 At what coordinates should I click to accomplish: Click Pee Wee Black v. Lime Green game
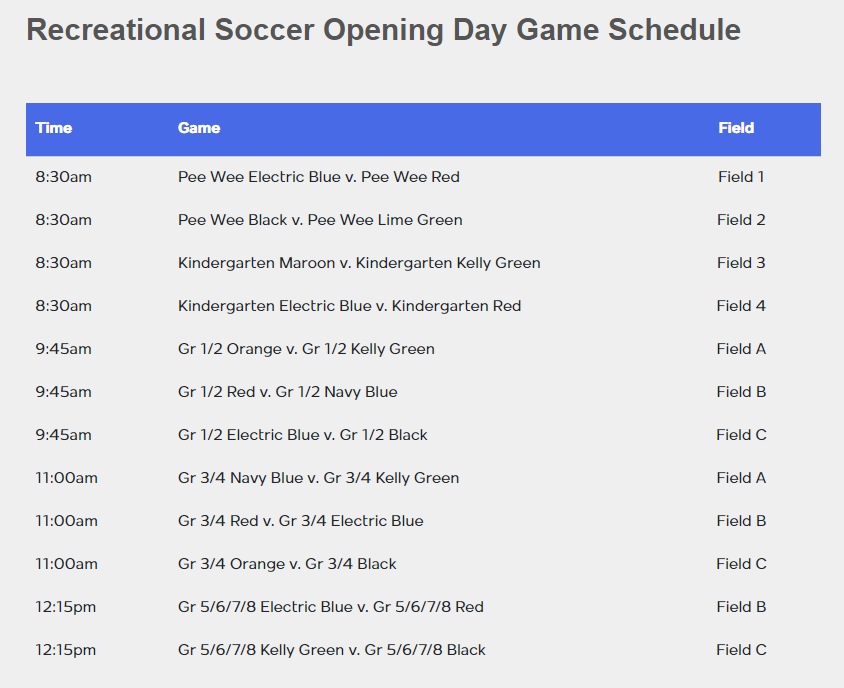point(320,220)
